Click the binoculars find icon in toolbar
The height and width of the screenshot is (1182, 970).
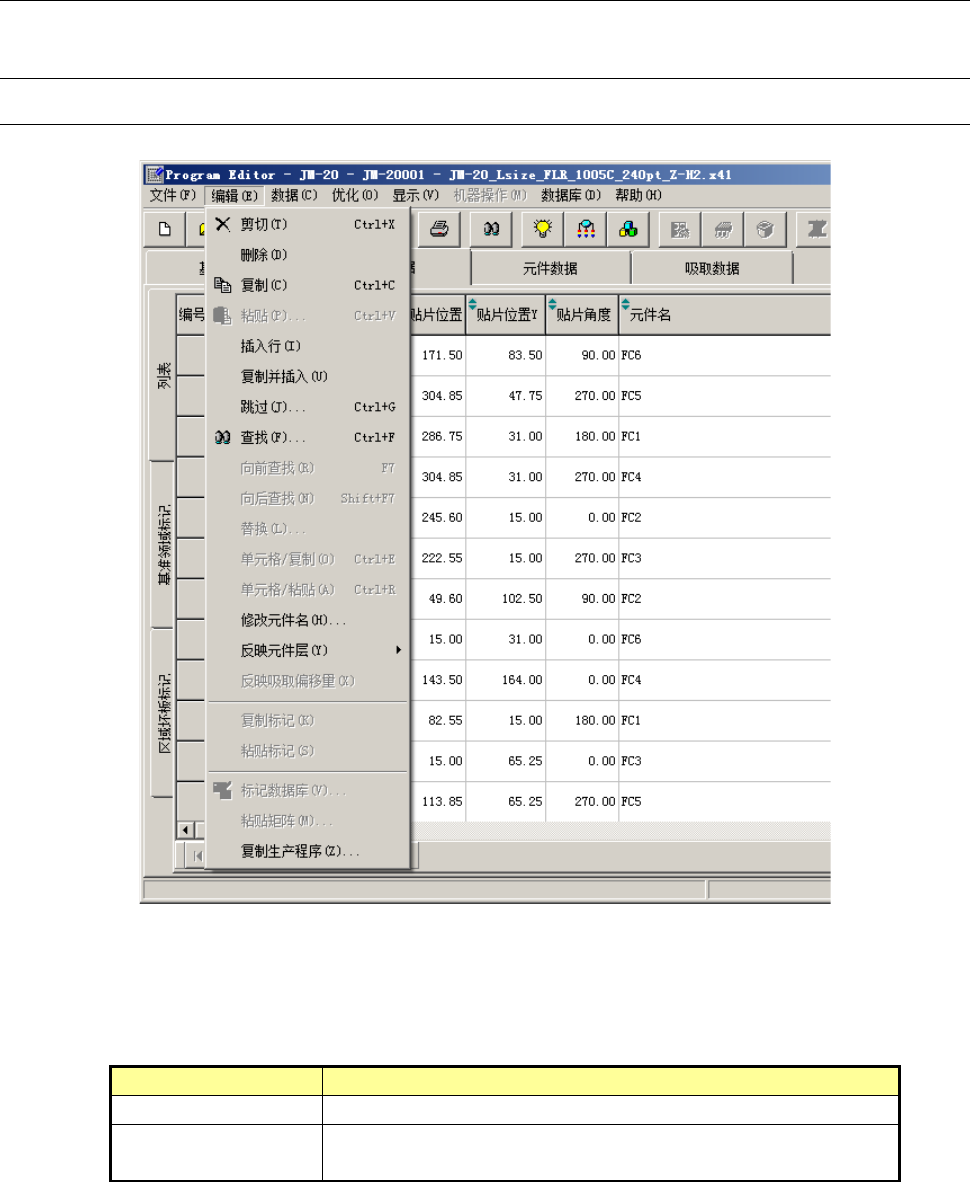(x=491, y=229)
